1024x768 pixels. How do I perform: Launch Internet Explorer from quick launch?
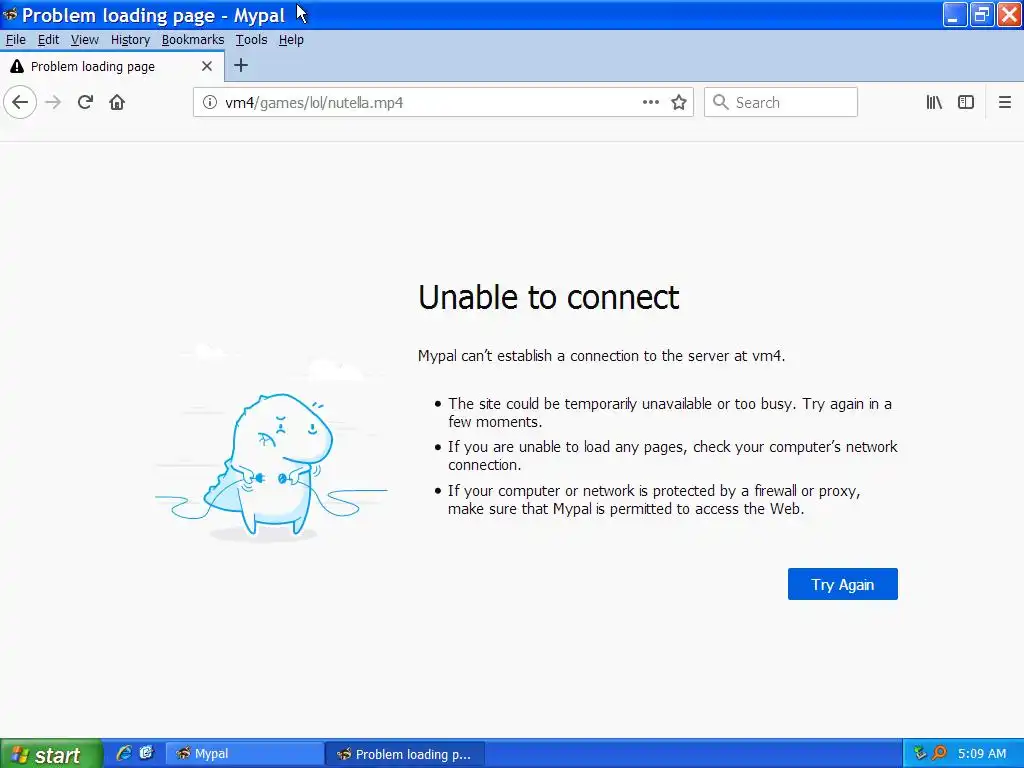coord(123,753)
